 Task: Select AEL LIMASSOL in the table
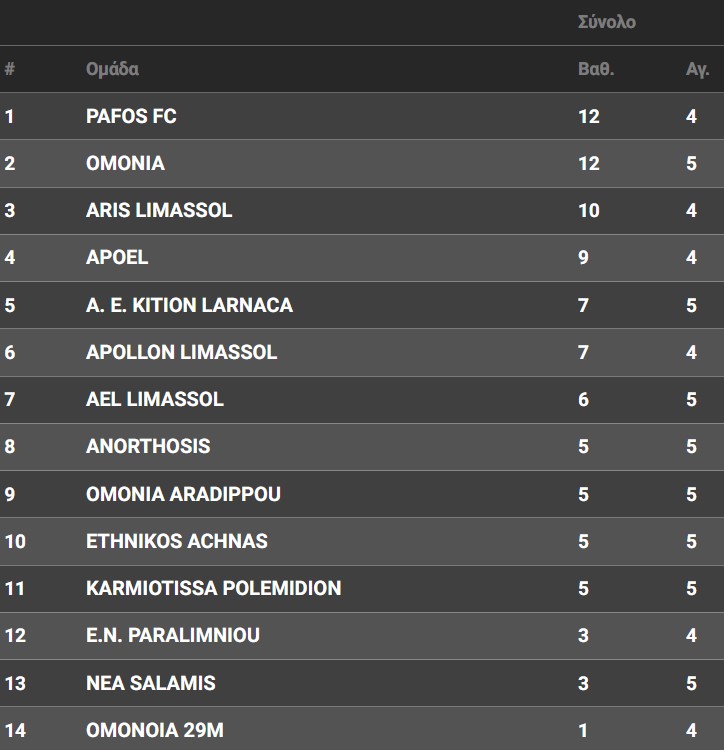[x=154, y=399]
